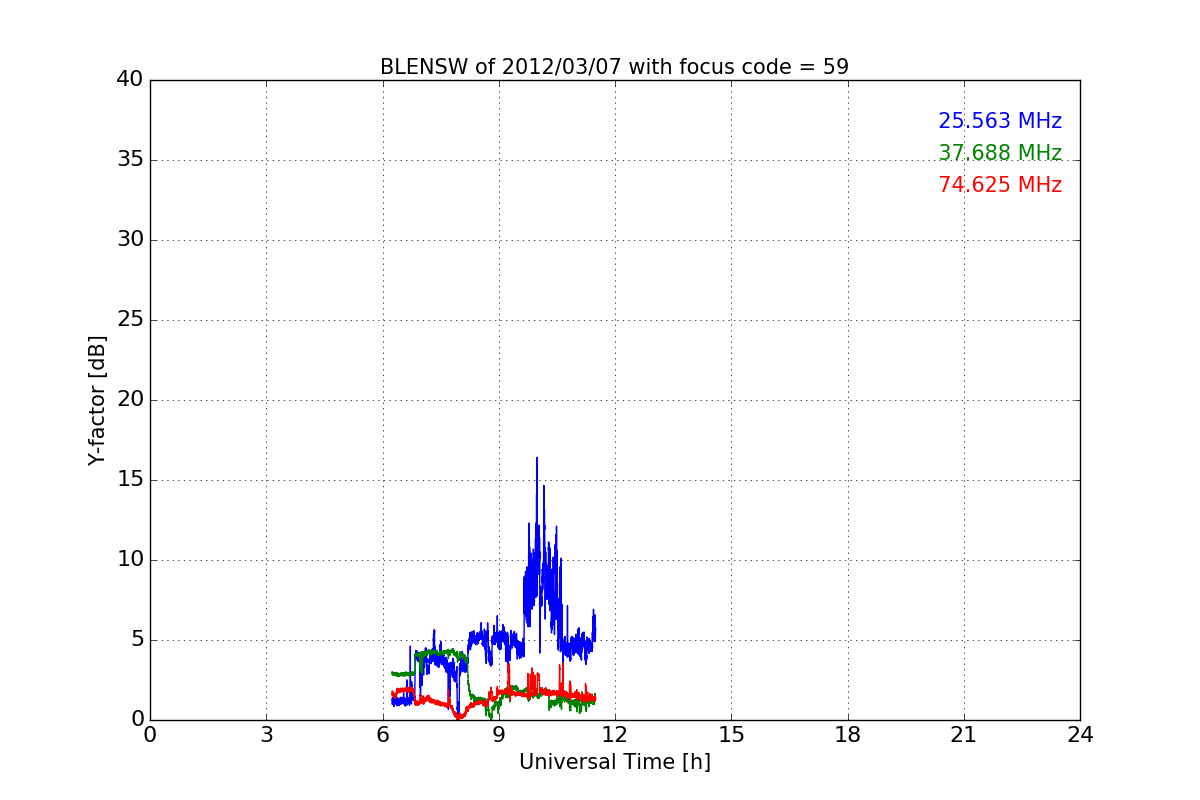Click the y-axis tick label 20
This screenshot has height=800, width=1200.
[130, 400]
